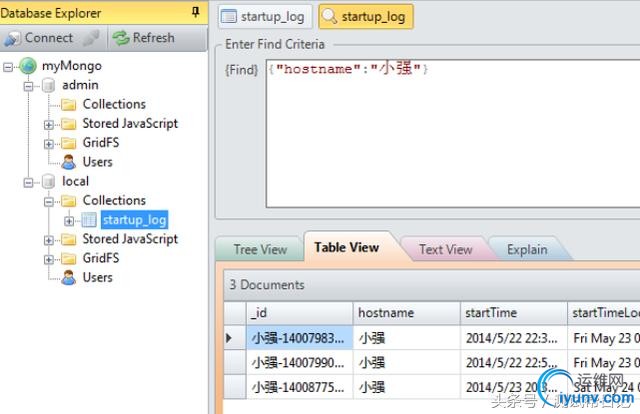This screenshot has width=640, height=414.
Task: Open the Text View tab
Action: point(446,249)
